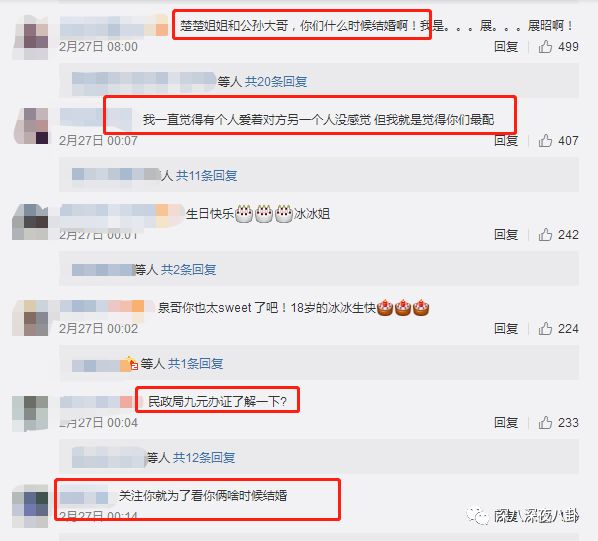Viewport: 598px width, 541px height.
Task: Like the comment with 407 likes
Action: [x=545, y=141]
